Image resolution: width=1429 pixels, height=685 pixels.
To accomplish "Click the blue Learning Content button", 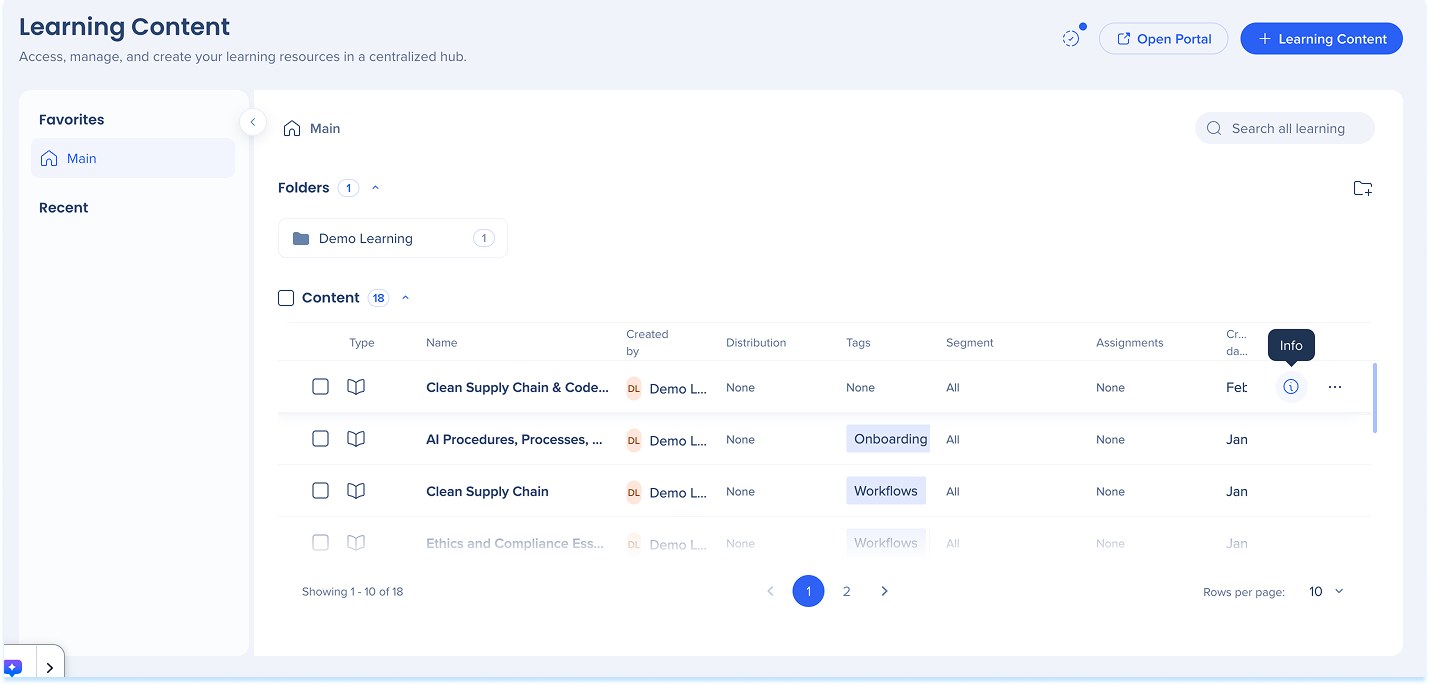I will pos(1321,39).
